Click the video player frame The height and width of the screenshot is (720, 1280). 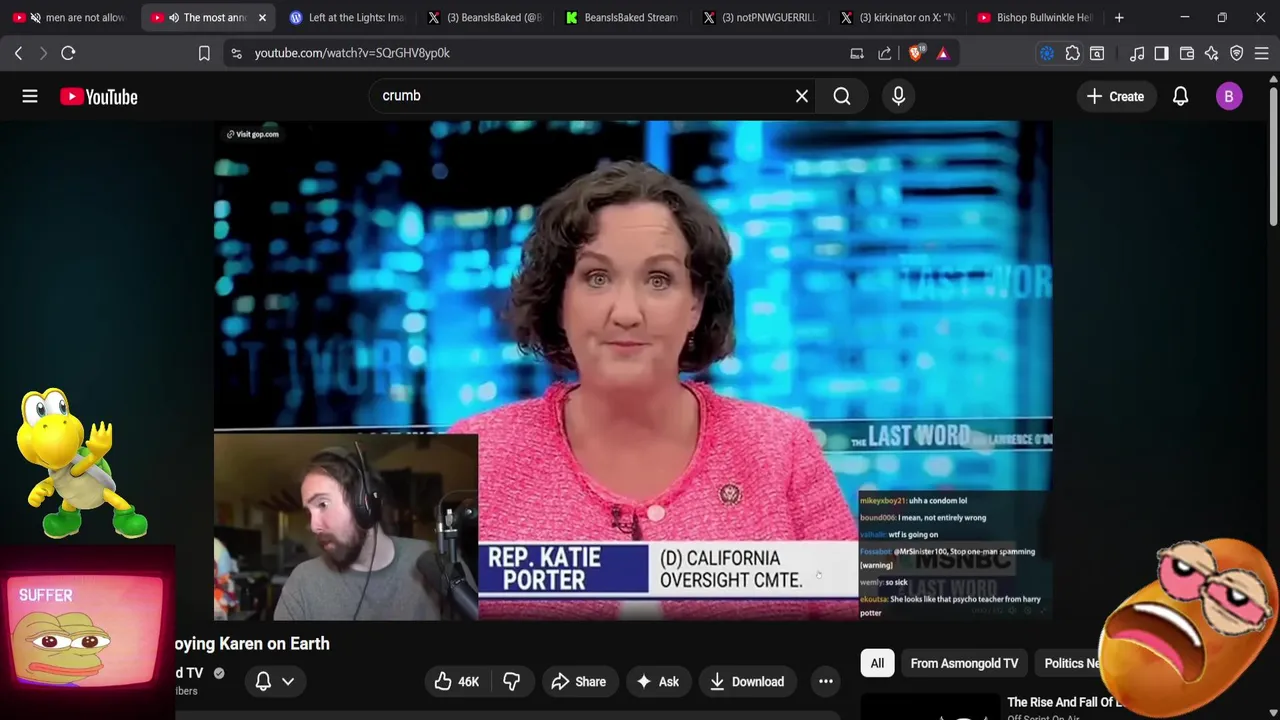coord(633,370)
